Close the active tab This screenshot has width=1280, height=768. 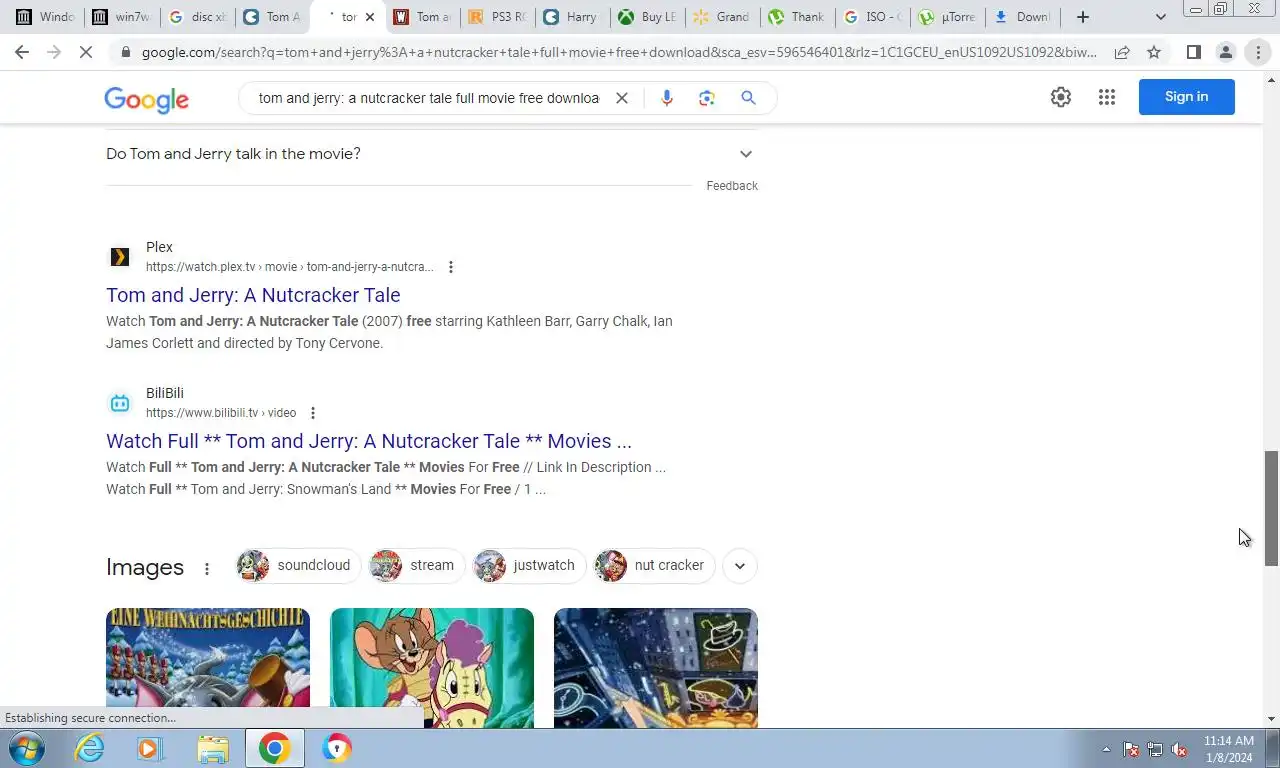coord(369,17)
